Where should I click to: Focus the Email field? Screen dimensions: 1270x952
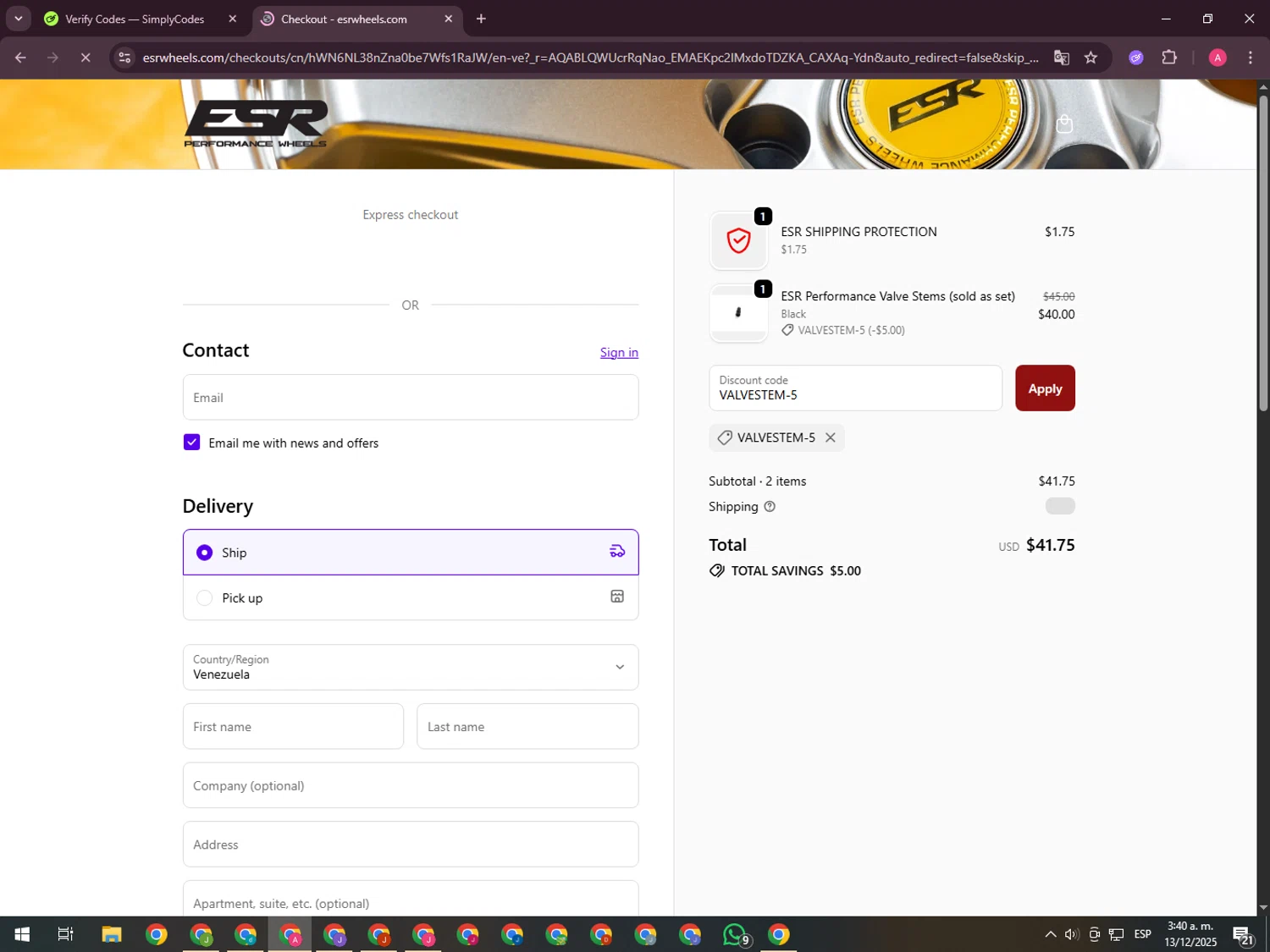[411, 397]
